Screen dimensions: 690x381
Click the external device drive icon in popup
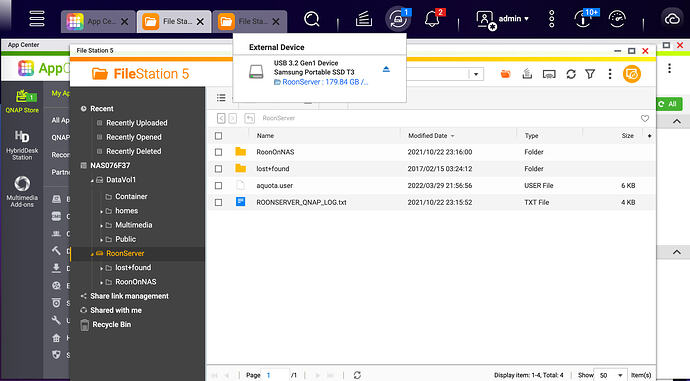tap(256, 72)
